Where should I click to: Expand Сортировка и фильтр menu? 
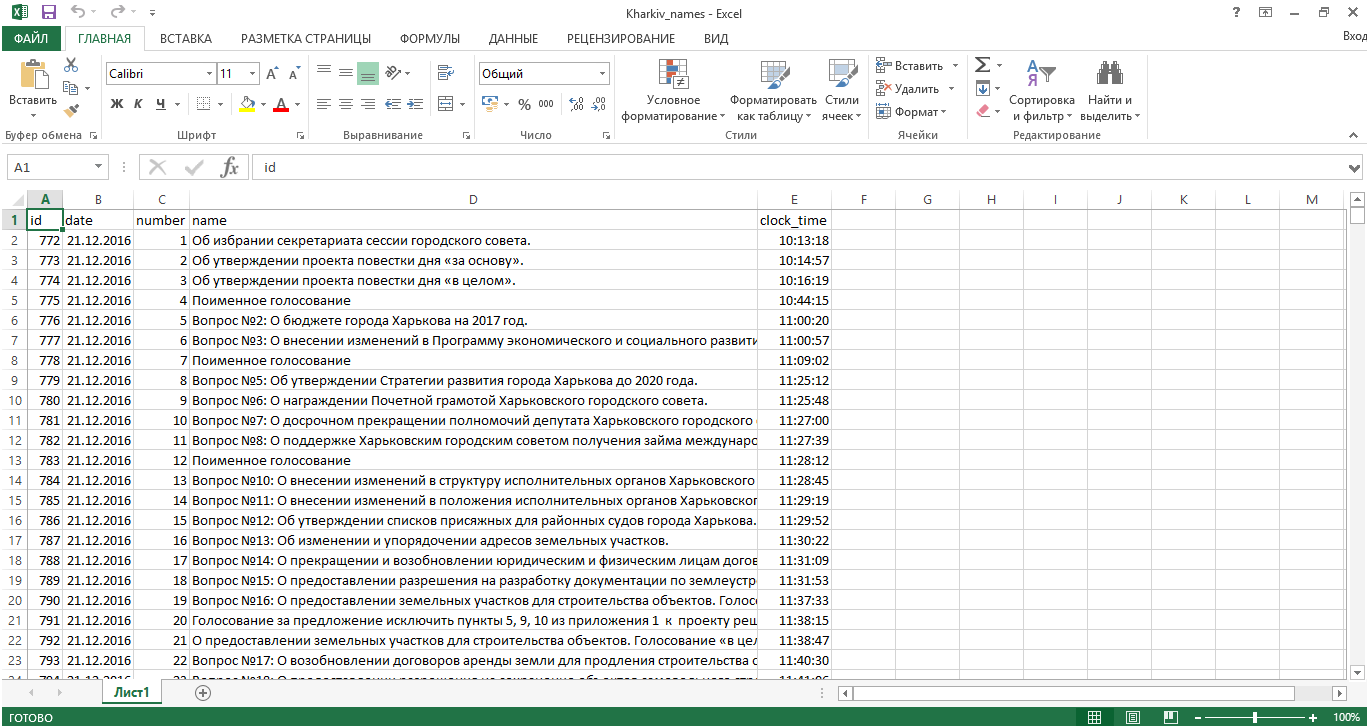(x=1042, y=90)
